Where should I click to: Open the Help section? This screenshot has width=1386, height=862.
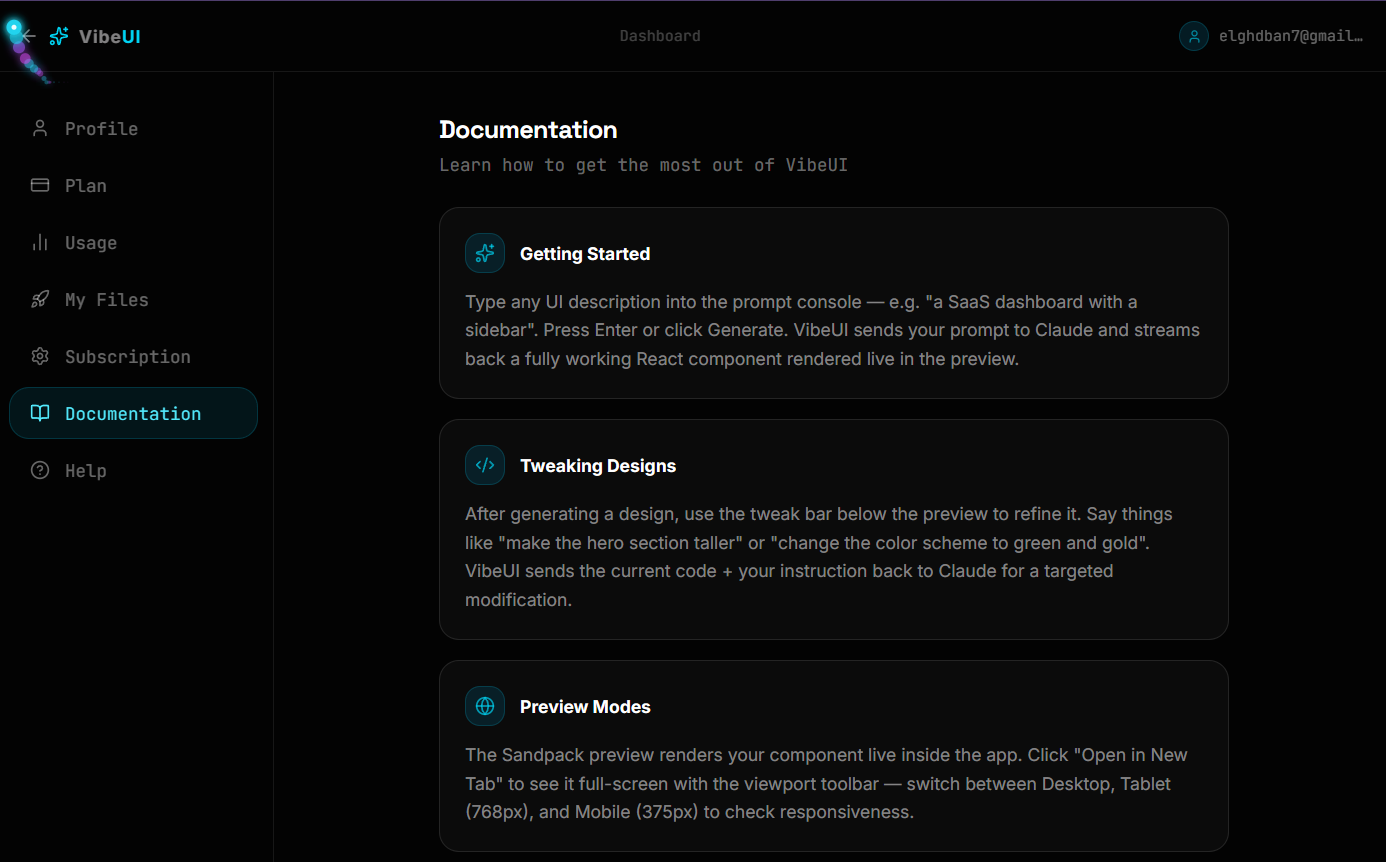133,470
